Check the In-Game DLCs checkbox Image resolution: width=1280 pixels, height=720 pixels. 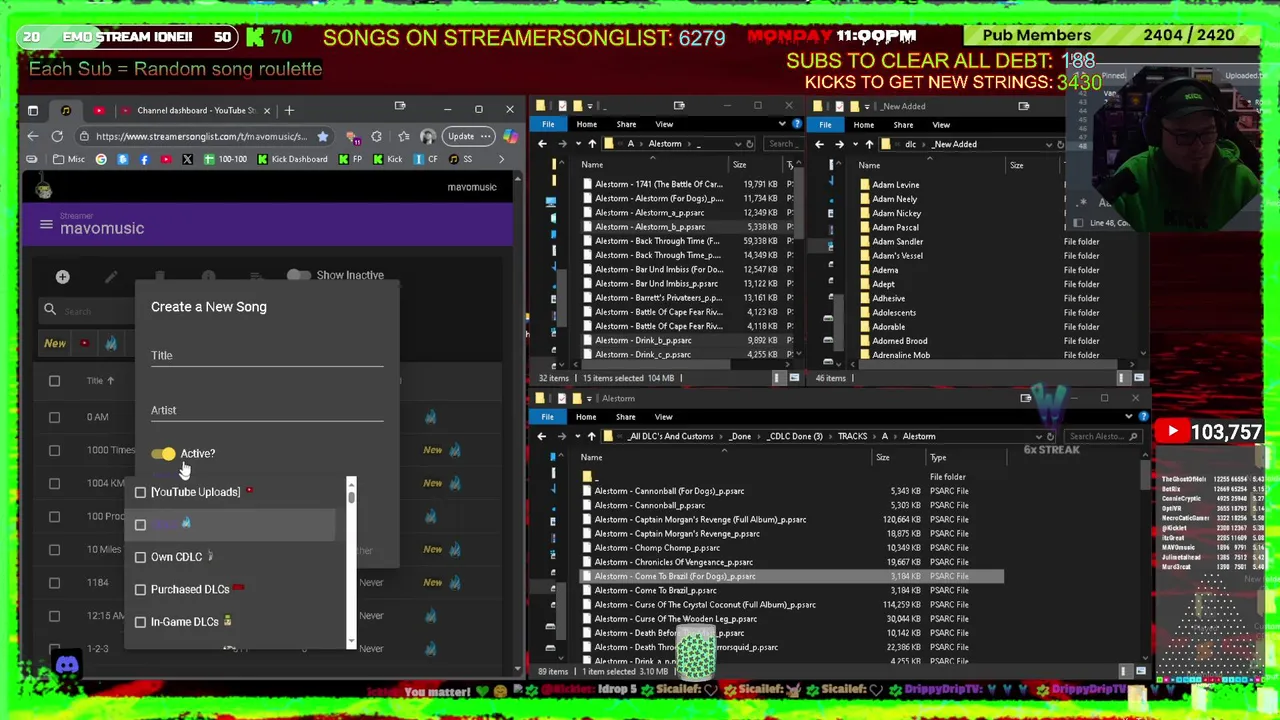pyautogui.click(x=140, y=622)
